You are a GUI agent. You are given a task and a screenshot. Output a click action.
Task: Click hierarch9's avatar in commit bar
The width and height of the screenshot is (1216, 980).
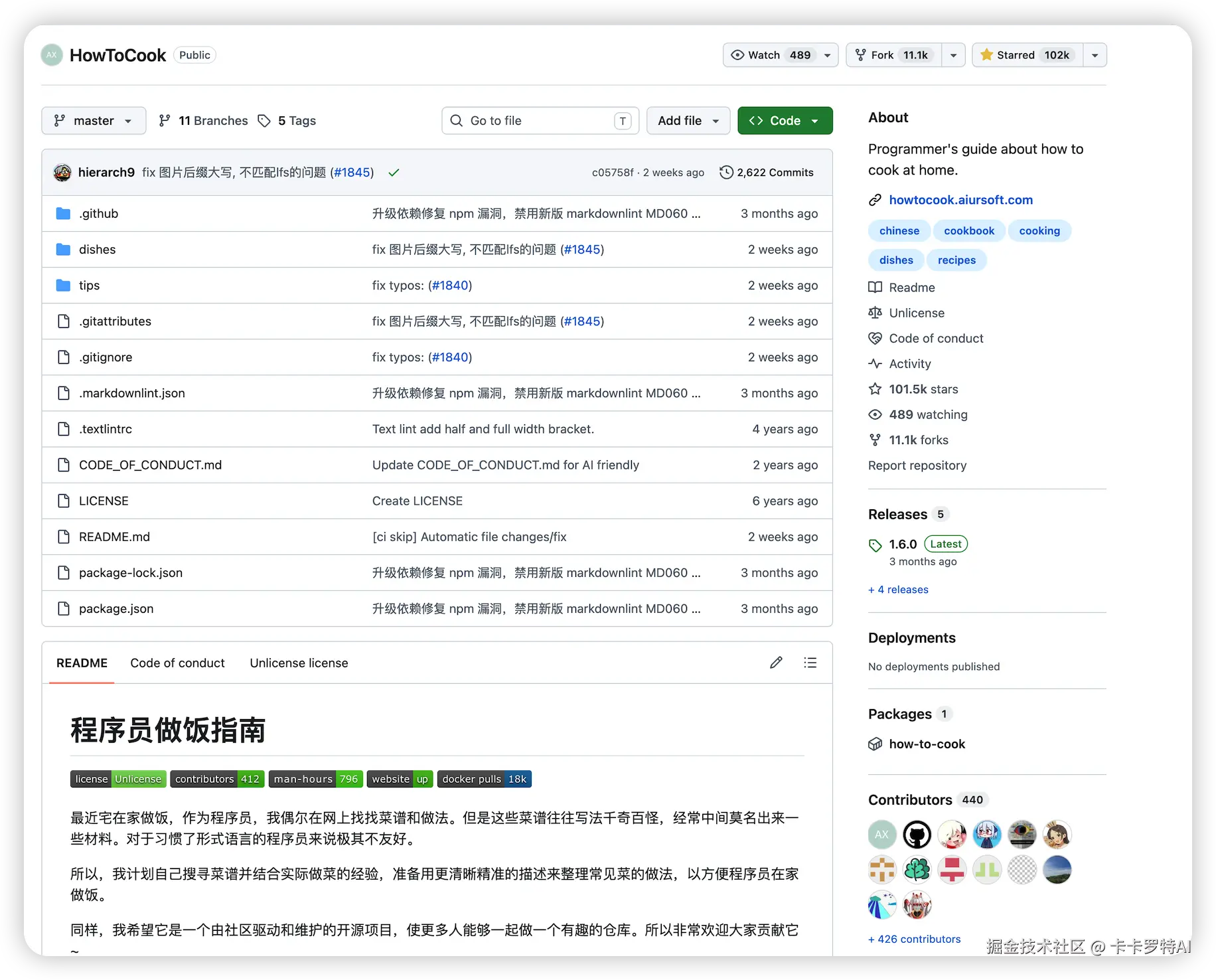pos(62,173)
